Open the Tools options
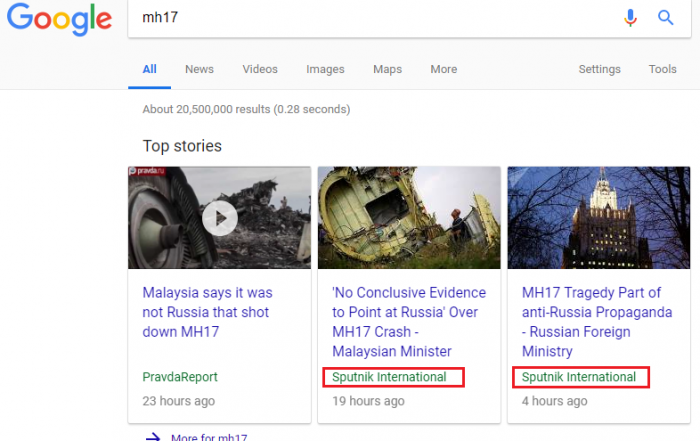Image resolution: width=700 pixels, height=441 pixels. [662, 69]
